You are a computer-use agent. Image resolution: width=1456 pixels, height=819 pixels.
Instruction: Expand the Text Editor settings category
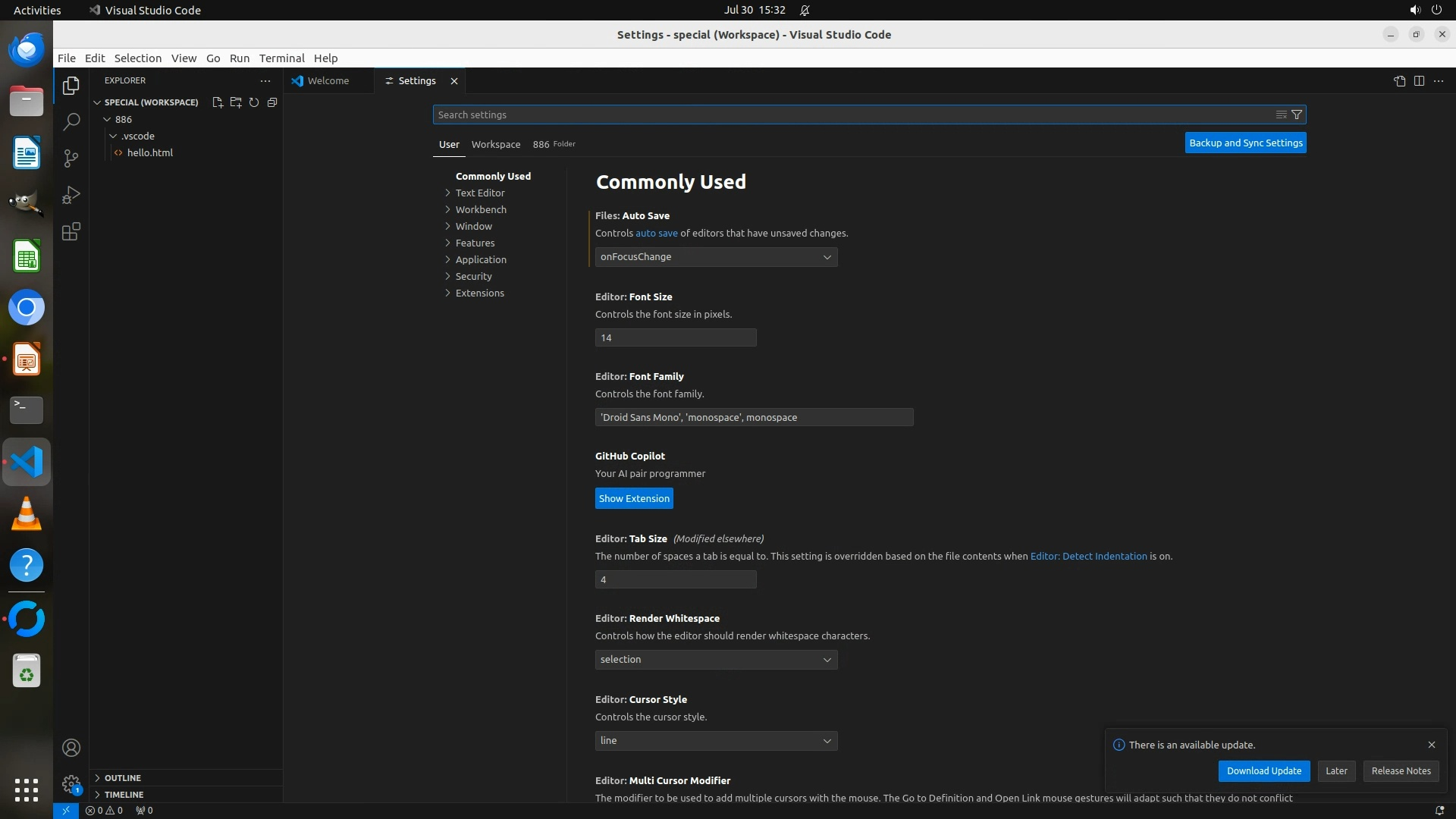pos(480,193)
